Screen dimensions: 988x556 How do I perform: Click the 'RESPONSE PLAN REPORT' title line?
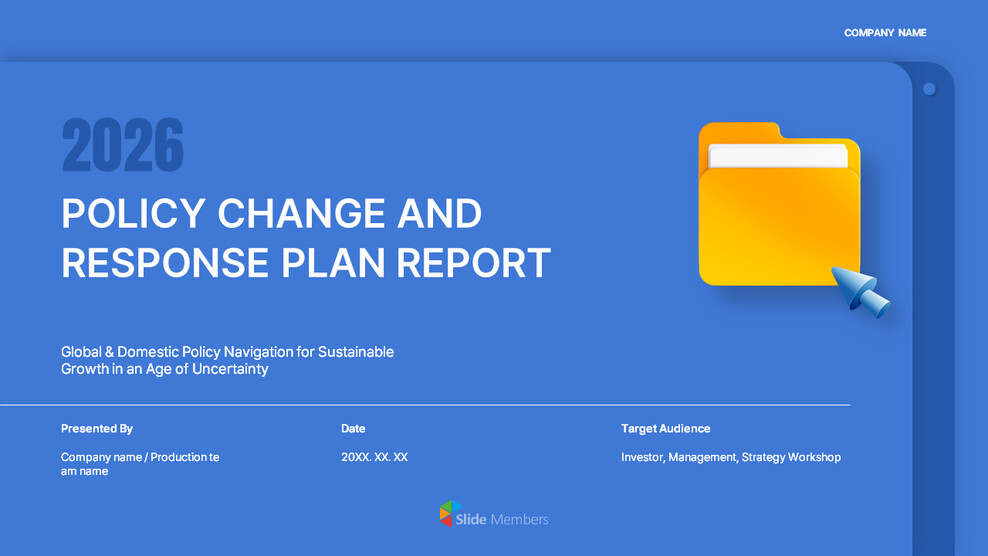[x=306, y=263]
